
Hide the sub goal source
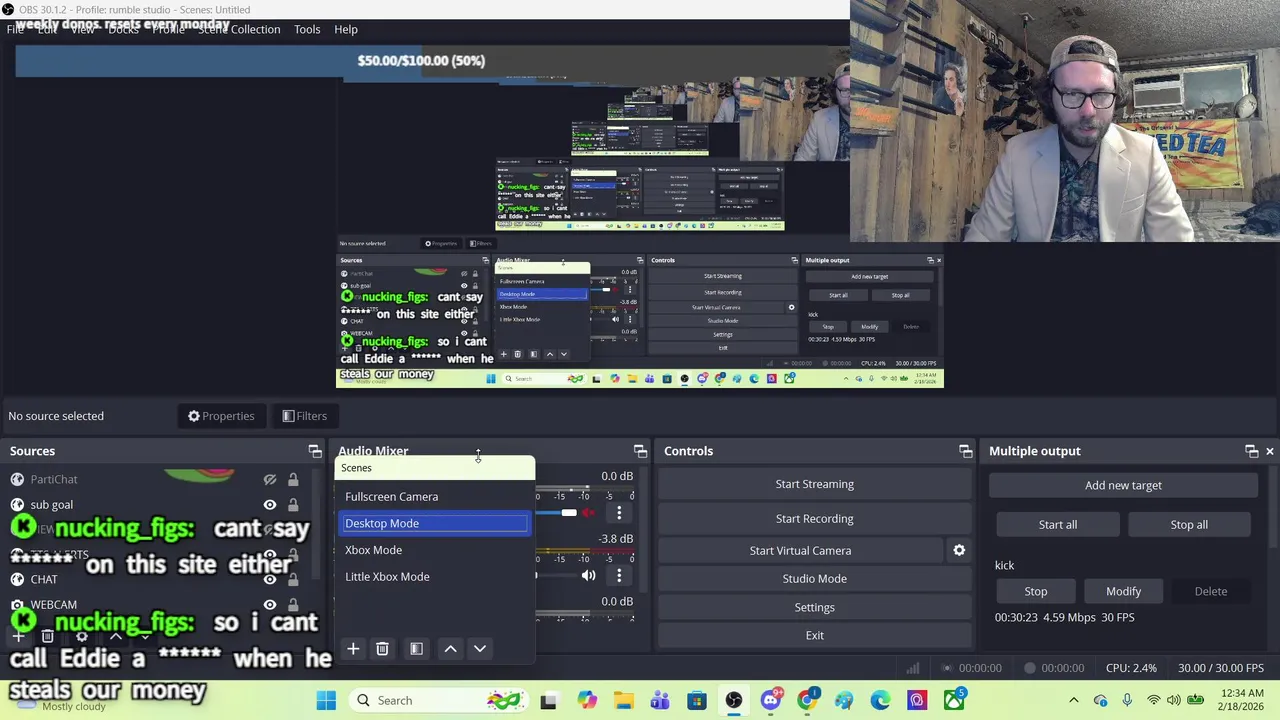(x=269, y=504)
